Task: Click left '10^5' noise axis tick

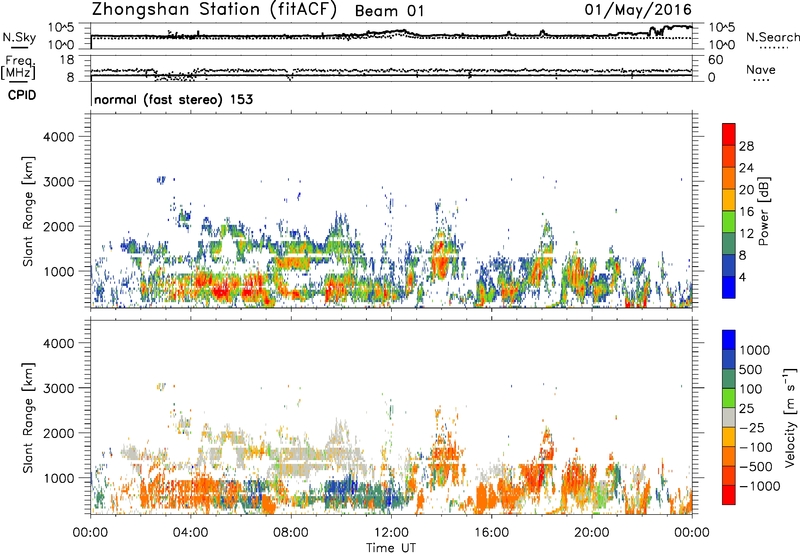Action: (x=61, y=27)
